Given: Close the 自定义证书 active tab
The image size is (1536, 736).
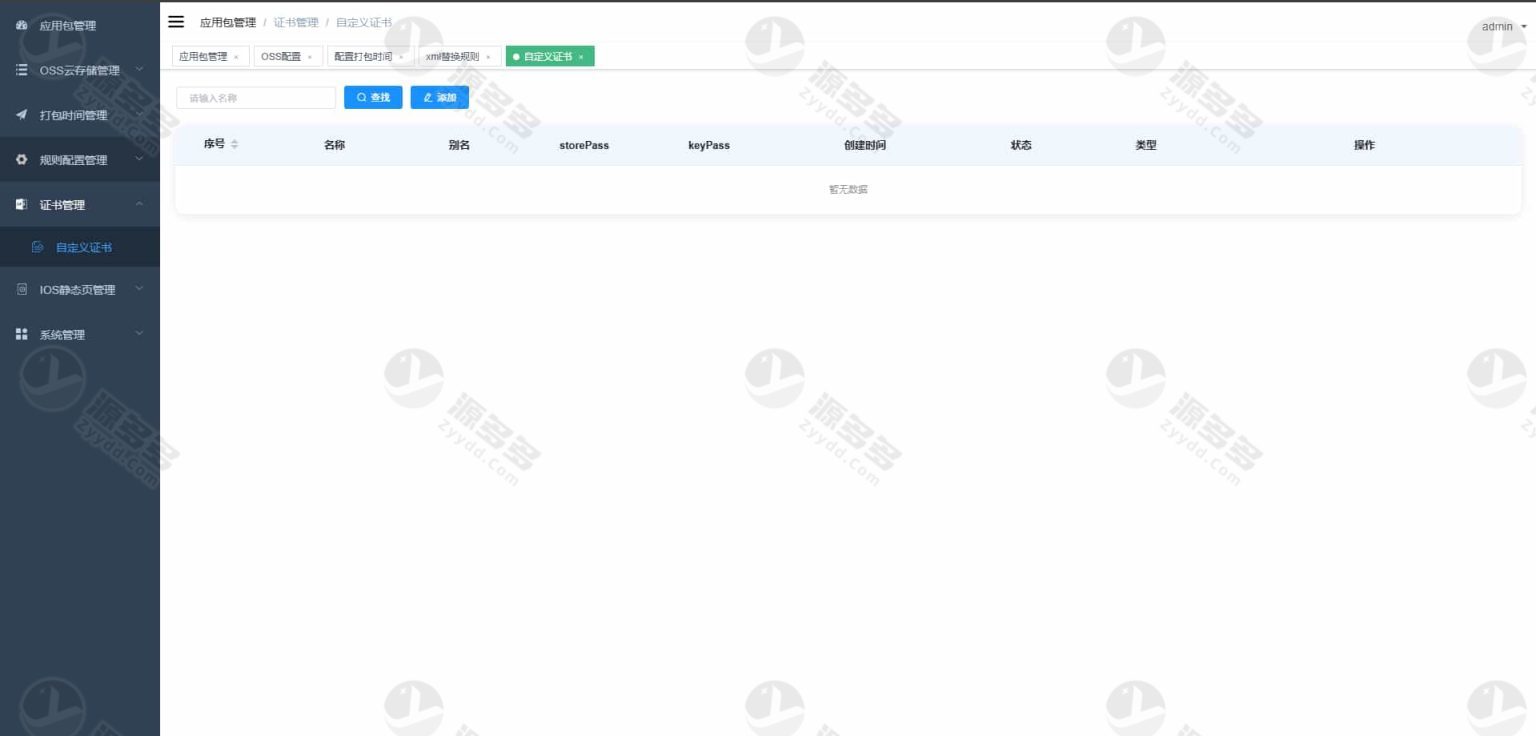Looking at the screenshot, I should point(581,57).
